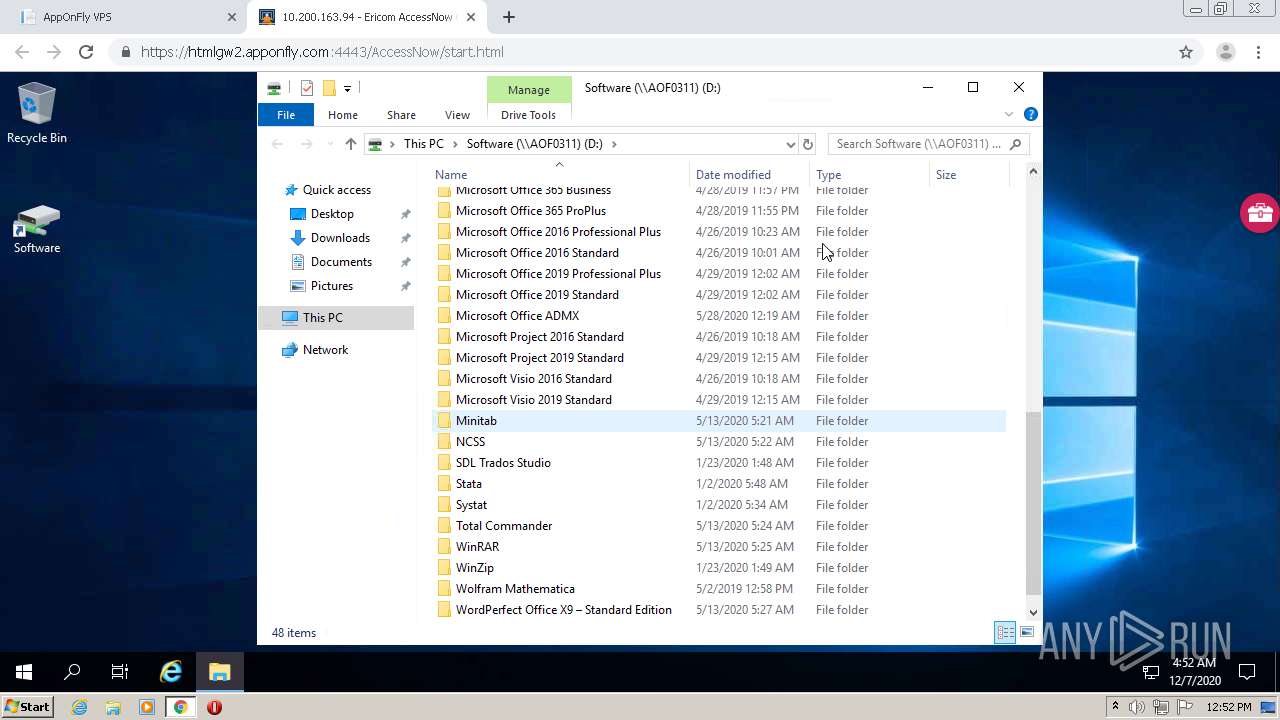Sort by the Size column header
The width and height of the screenshot is (1280, 720).
(969, 174)
